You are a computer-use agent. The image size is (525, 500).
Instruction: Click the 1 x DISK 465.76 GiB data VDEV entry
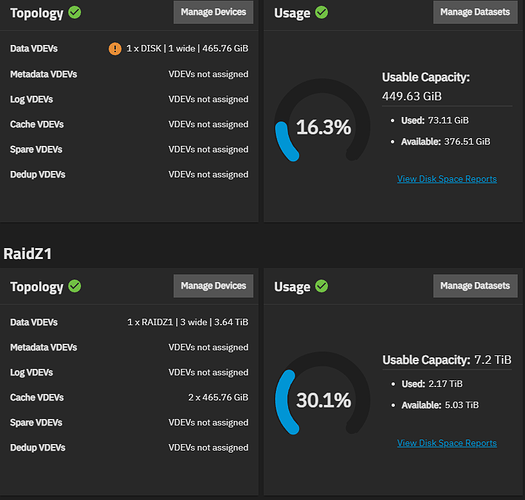(187, 49)
